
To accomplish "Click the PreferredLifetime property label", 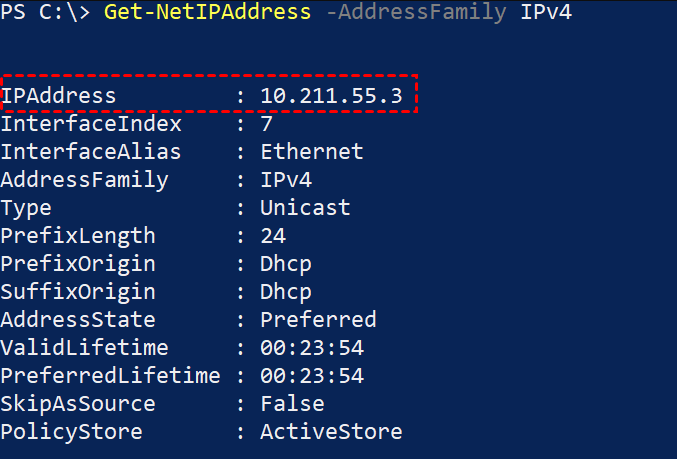I will [110, 376].
